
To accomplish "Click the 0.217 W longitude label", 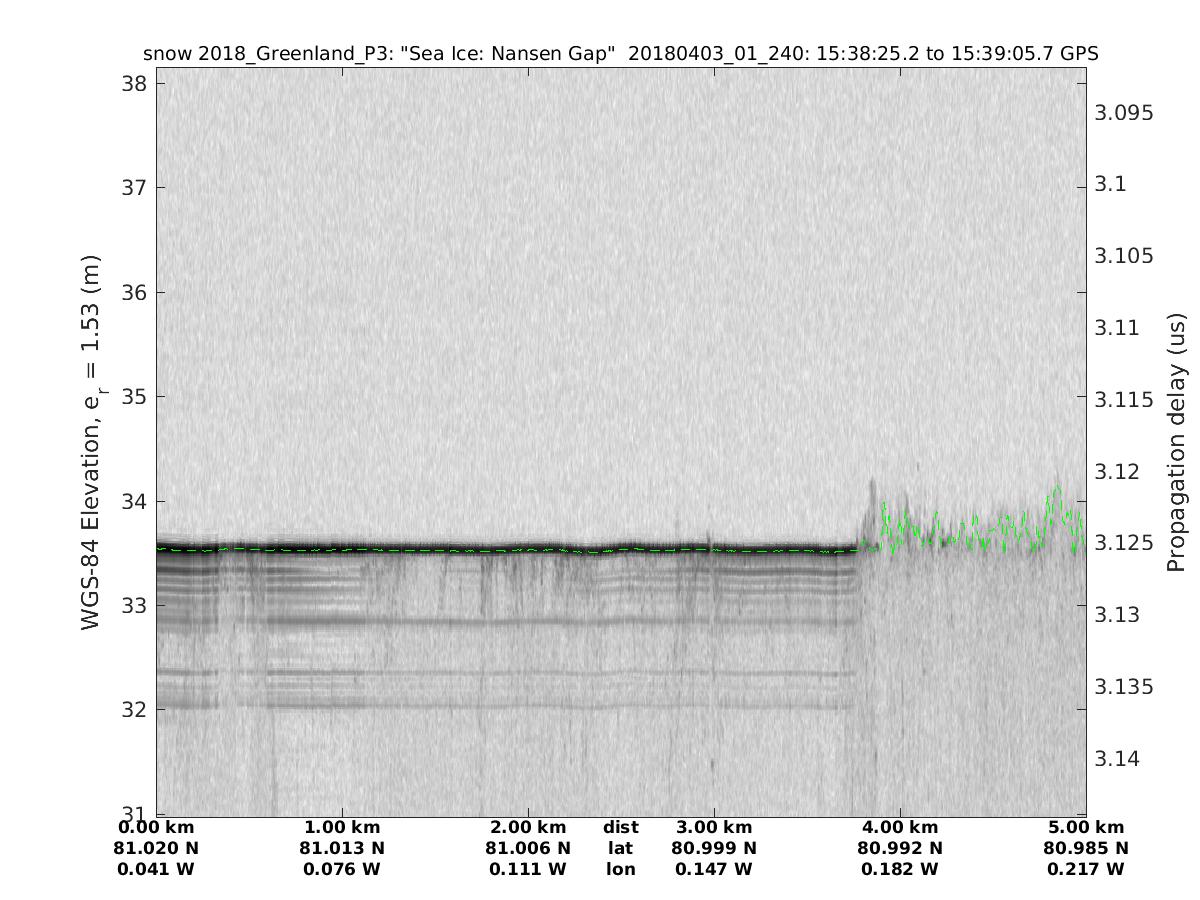I will click(1086, 869).
